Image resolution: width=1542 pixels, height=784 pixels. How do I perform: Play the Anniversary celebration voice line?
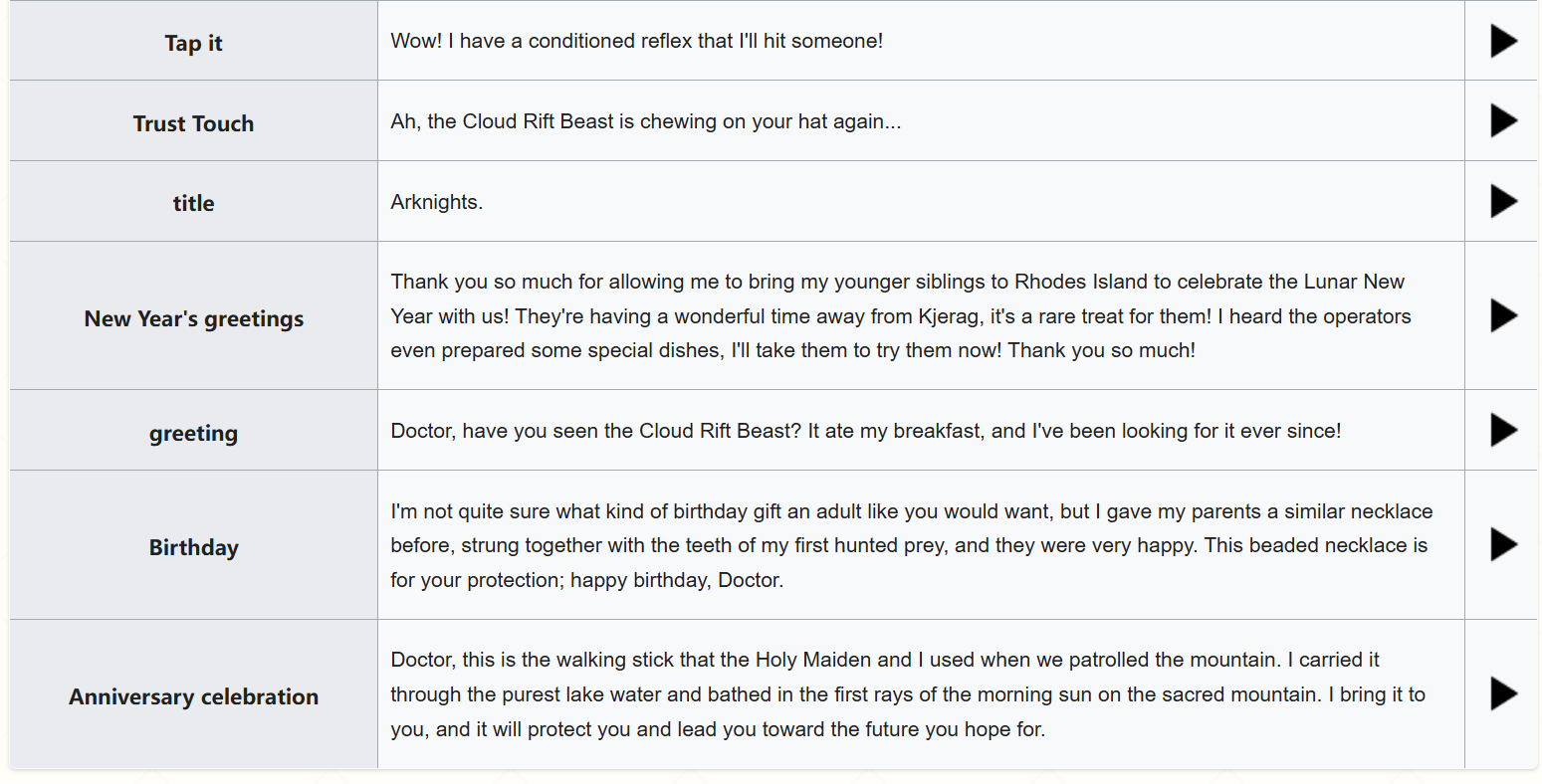1502,694
